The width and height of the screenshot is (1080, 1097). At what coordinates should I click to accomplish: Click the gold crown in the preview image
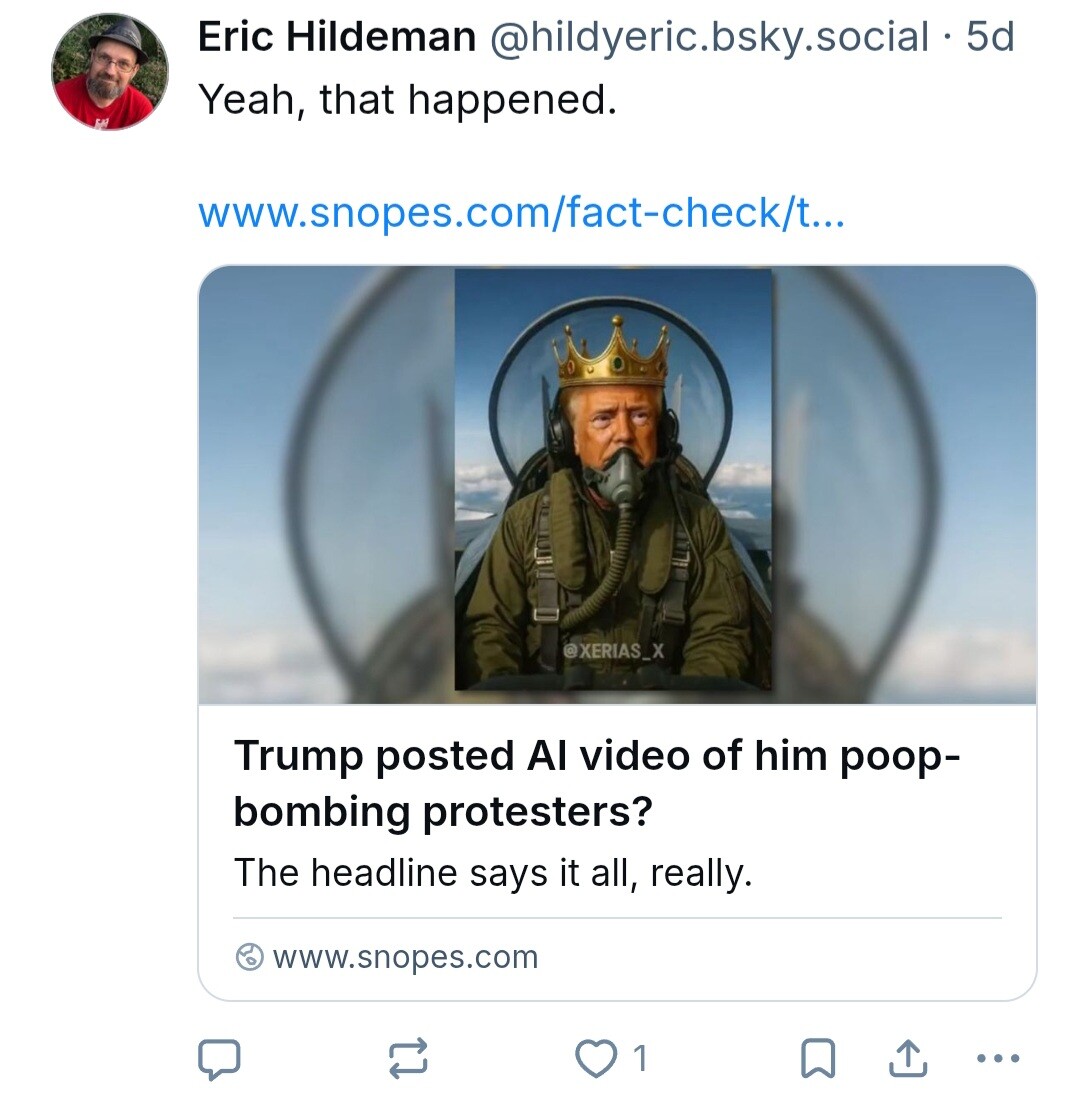click(613, 355)
